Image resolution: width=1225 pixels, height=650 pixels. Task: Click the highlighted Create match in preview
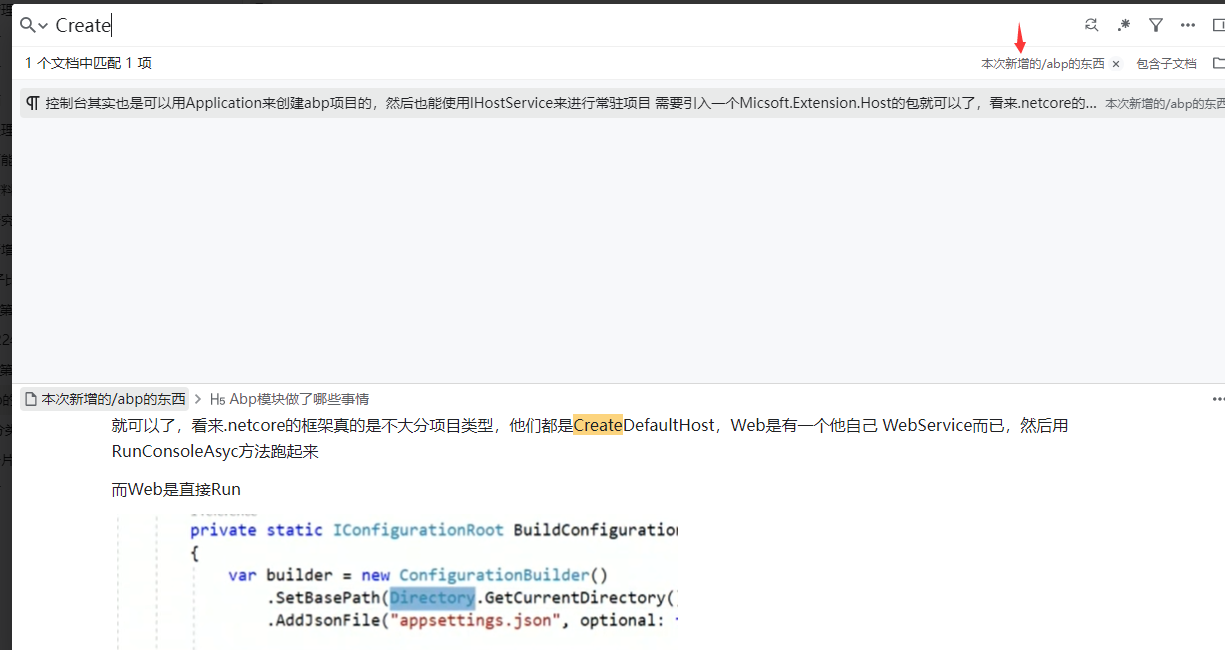coord(598,425)
